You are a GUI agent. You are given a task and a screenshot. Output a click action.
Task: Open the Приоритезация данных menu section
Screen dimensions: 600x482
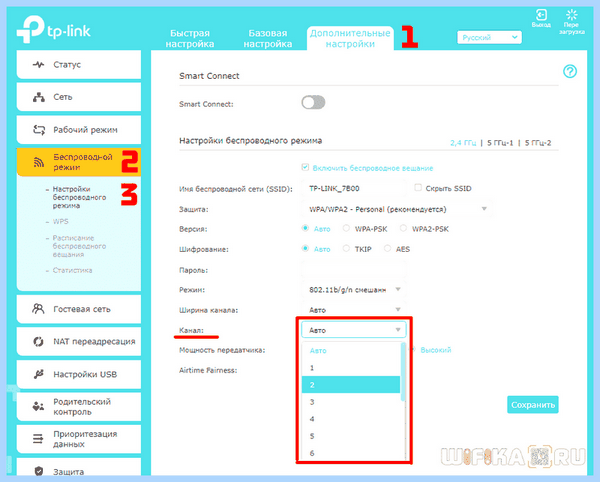pyautogui.click(x=79, y=439)
